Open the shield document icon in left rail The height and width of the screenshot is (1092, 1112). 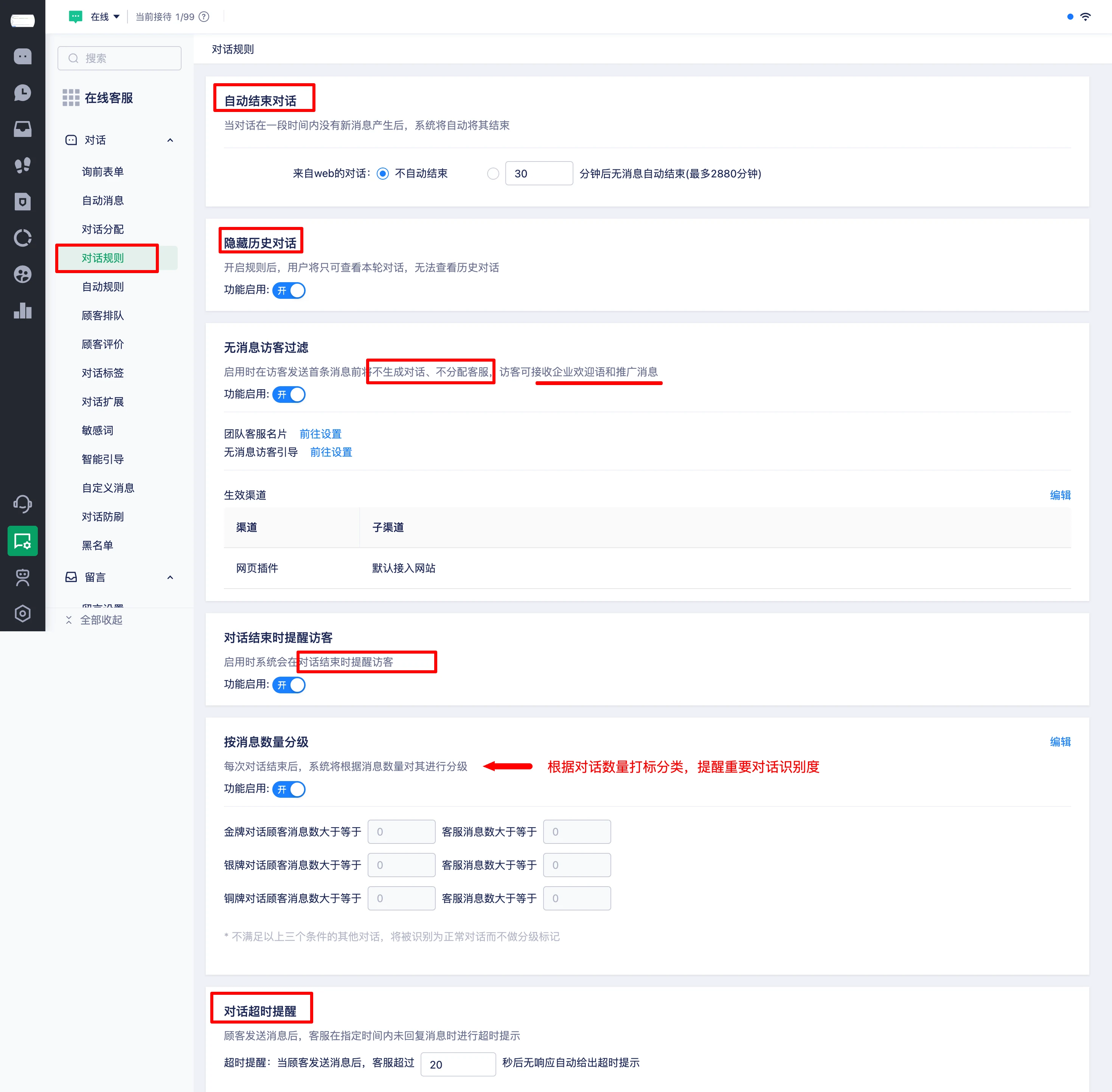coord(22,201)
